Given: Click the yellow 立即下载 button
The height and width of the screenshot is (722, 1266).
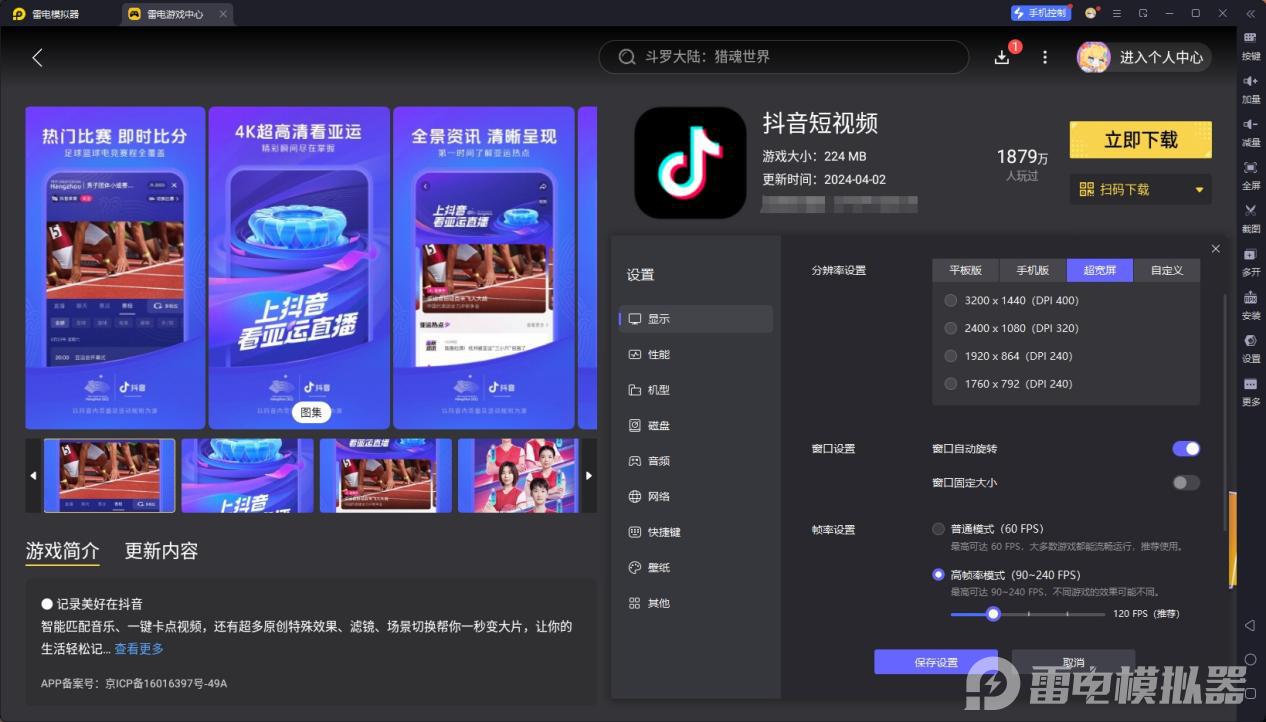Looking at the screenshot, I should coord(1141,140).
